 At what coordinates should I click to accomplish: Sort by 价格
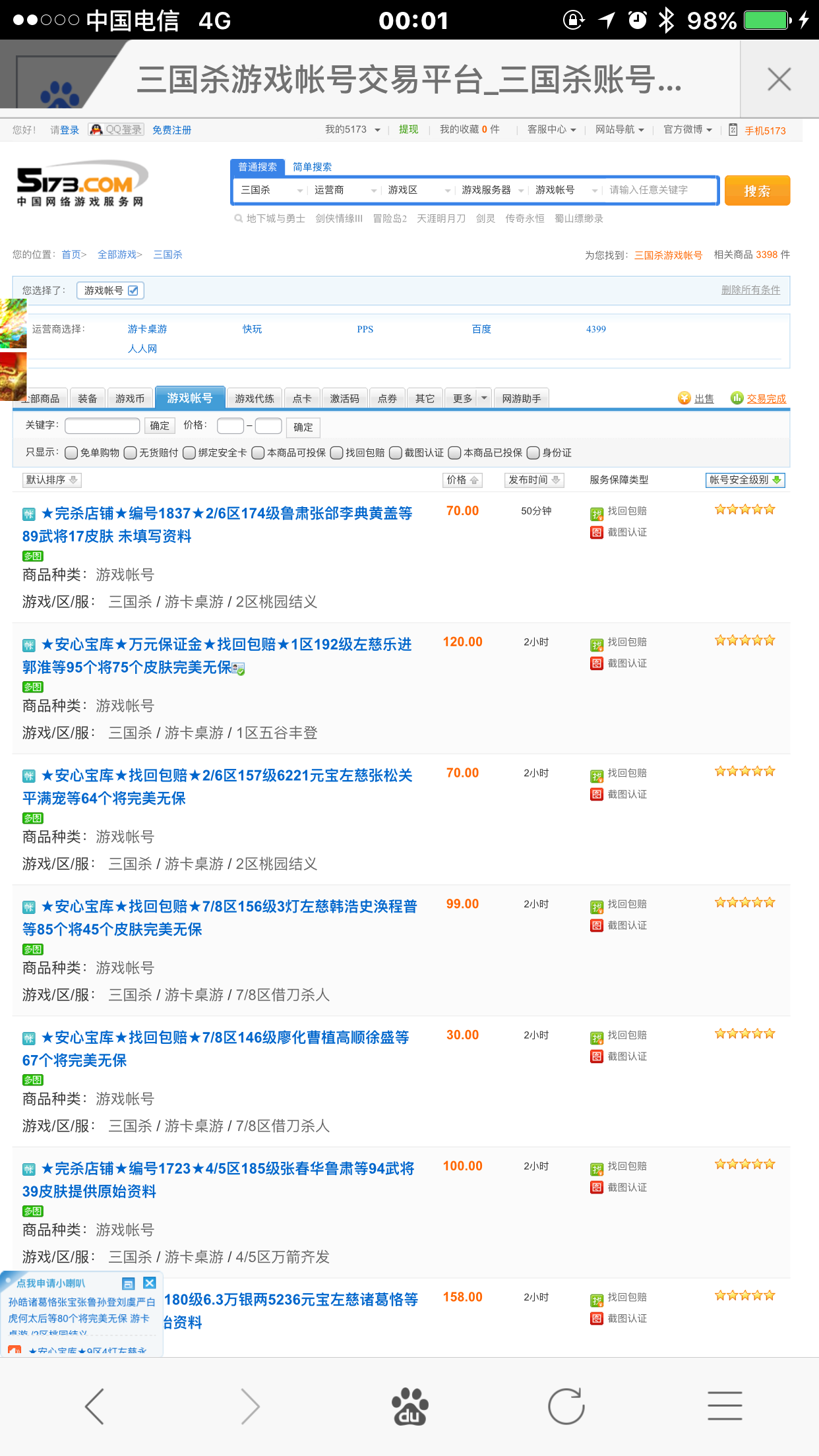click(462, 480)
